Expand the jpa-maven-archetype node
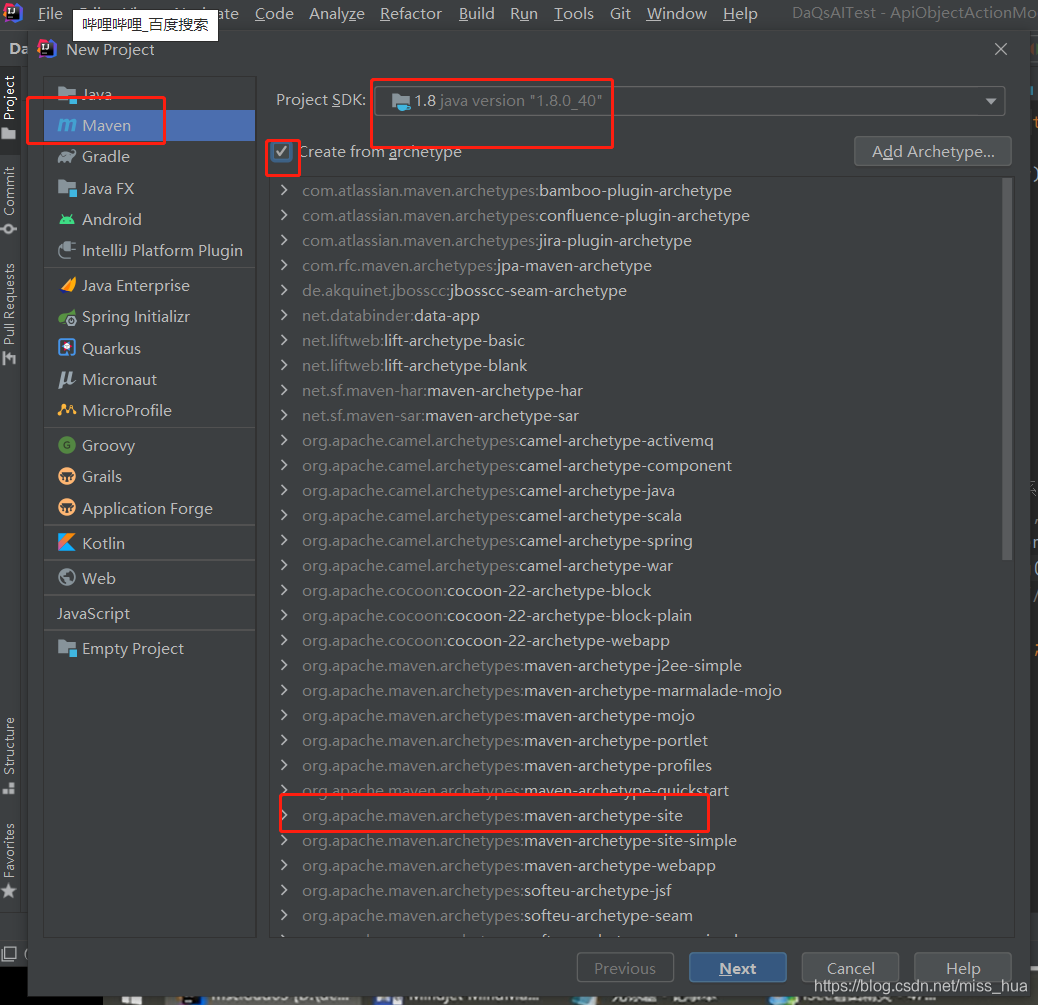The image size is (1038, 1005). (x=284, y=265)
